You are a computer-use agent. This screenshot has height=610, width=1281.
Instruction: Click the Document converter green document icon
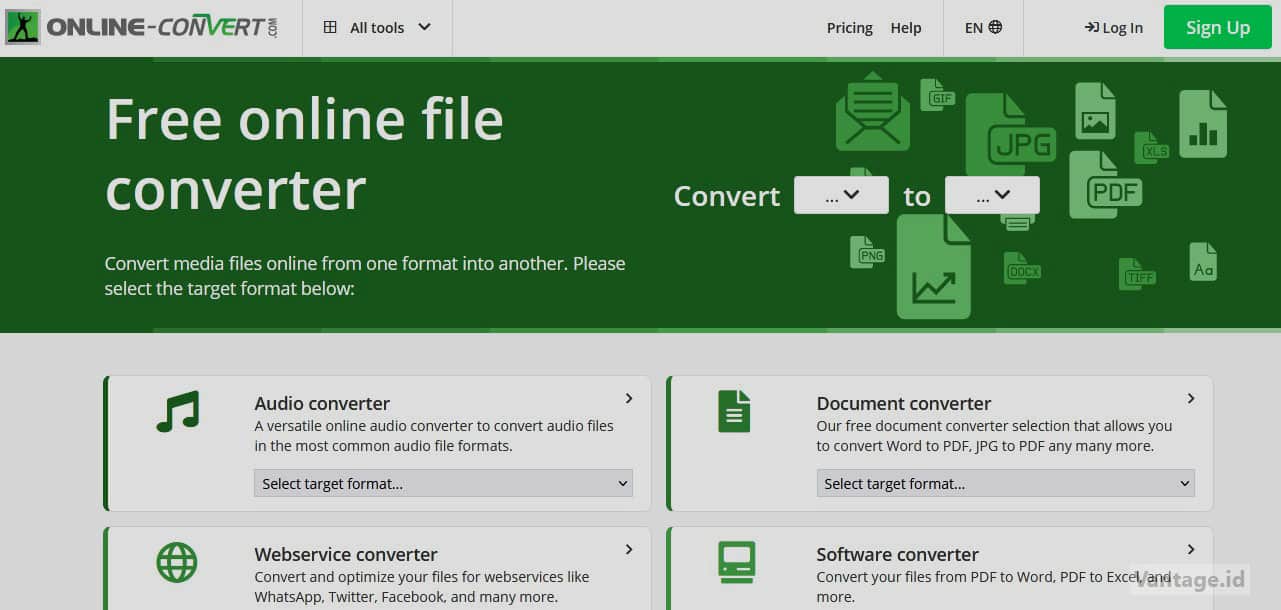735,410
